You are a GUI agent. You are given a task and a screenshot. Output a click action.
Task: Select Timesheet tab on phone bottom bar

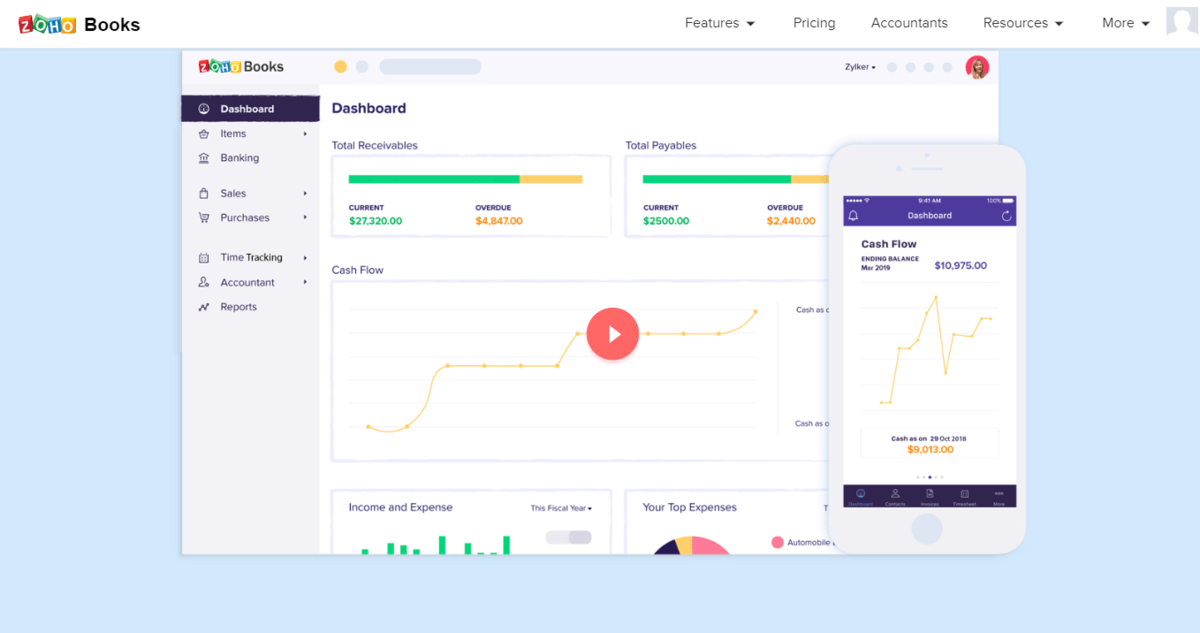coord(964,497)
